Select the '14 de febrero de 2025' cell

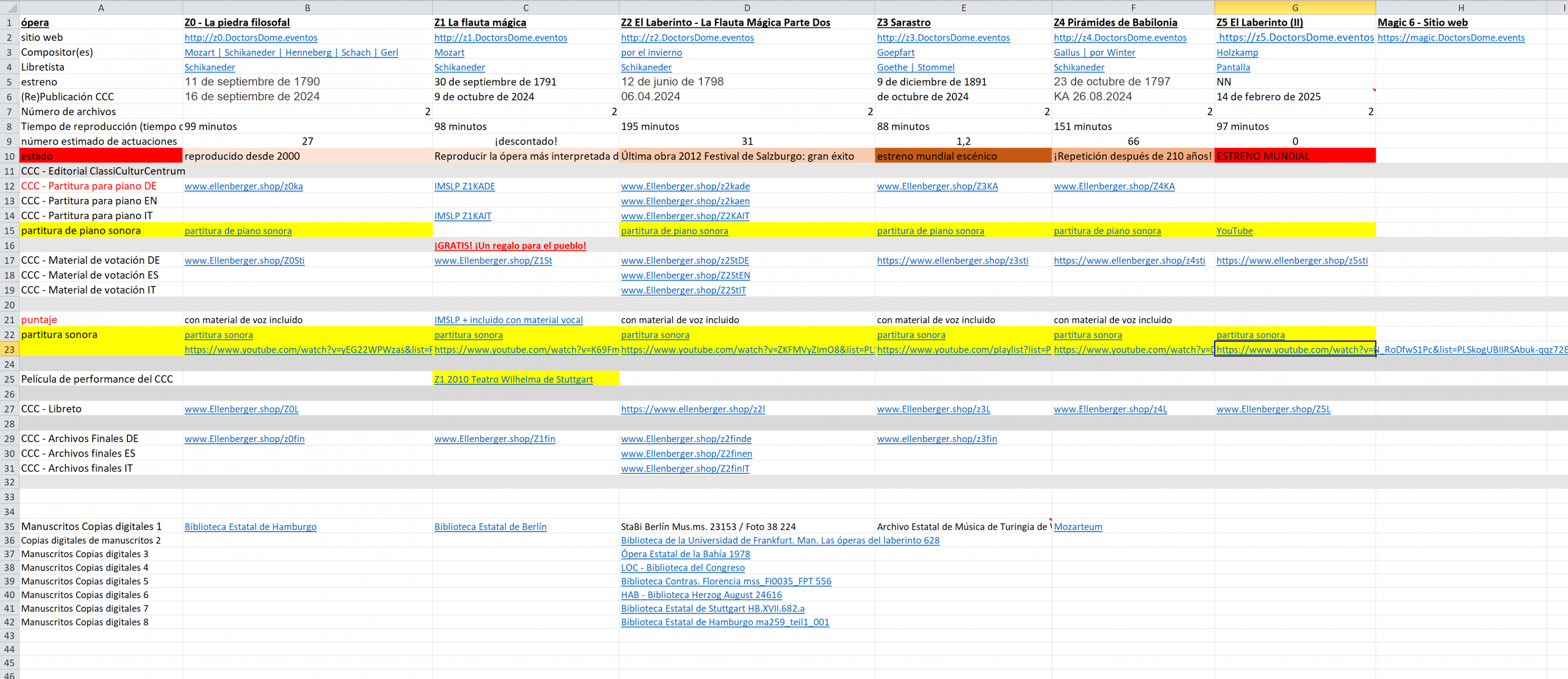pyautogui.click(x=1295, y=97)
